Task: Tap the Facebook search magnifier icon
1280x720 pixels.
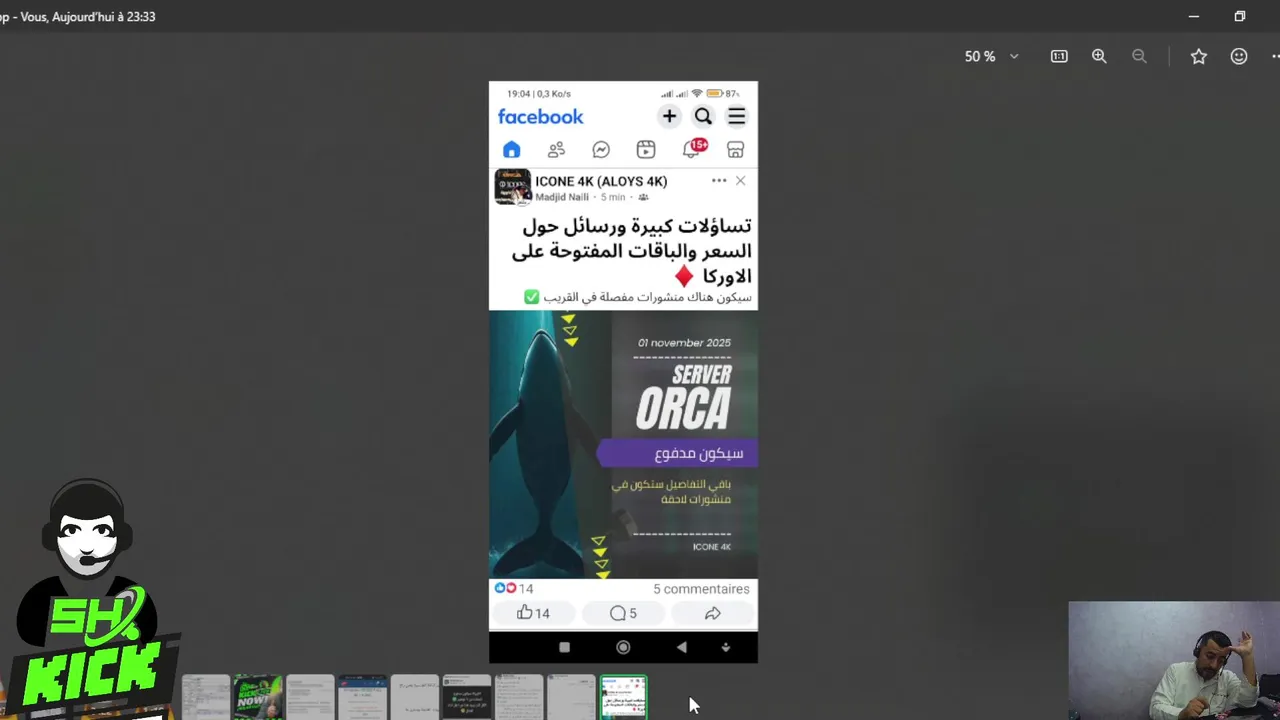Action: [x=703, y=116]
